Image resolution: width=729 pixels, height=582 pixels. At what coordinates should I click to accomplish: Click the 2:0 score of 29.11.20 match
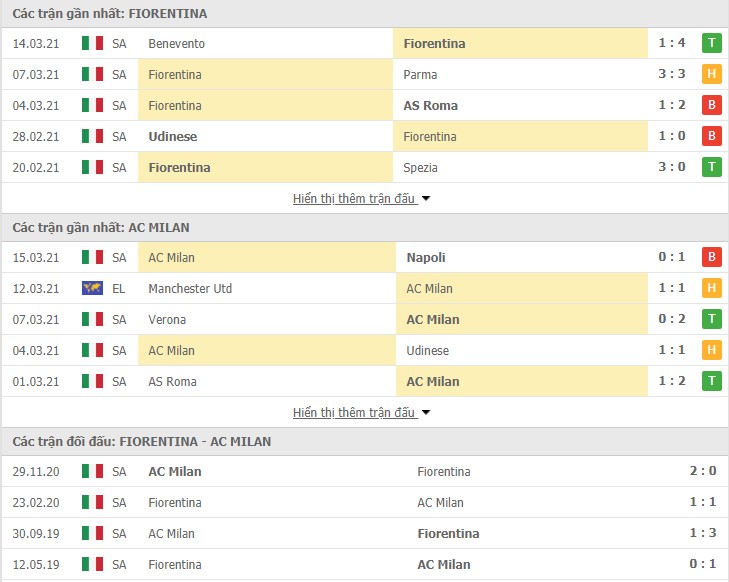click(x=702, y=471)
